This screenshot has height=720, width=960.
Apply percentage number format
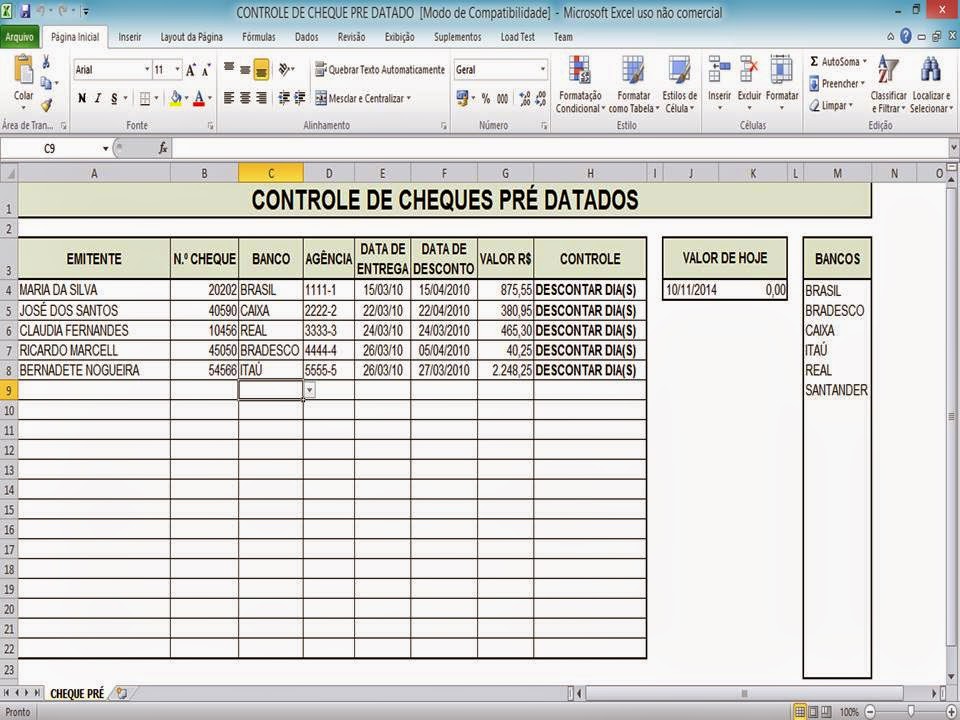tap(485, 98)
